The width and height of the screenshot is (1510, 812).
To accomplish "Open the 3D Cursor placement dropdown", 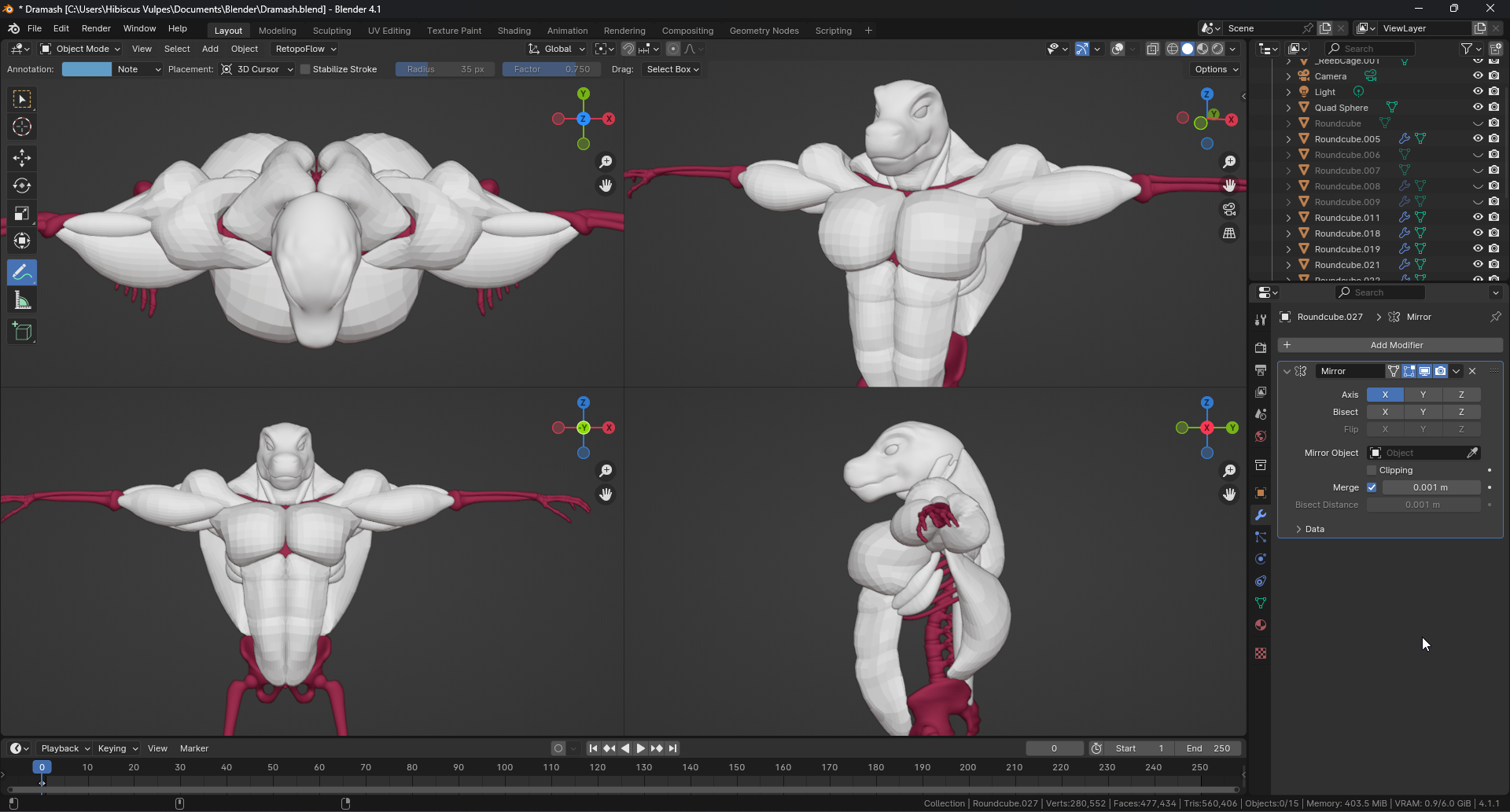I will click(257, 69).
